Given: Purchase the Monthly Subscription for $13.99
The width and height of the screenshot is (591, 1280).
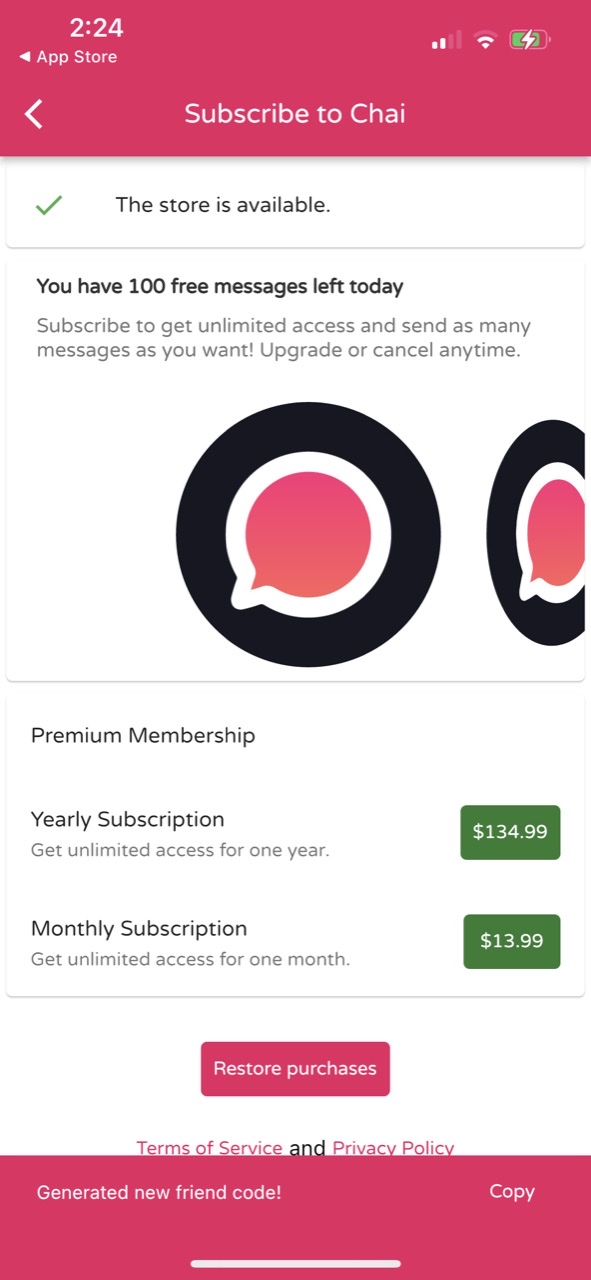Looking at the screenshot, I should tap(511, 941).
